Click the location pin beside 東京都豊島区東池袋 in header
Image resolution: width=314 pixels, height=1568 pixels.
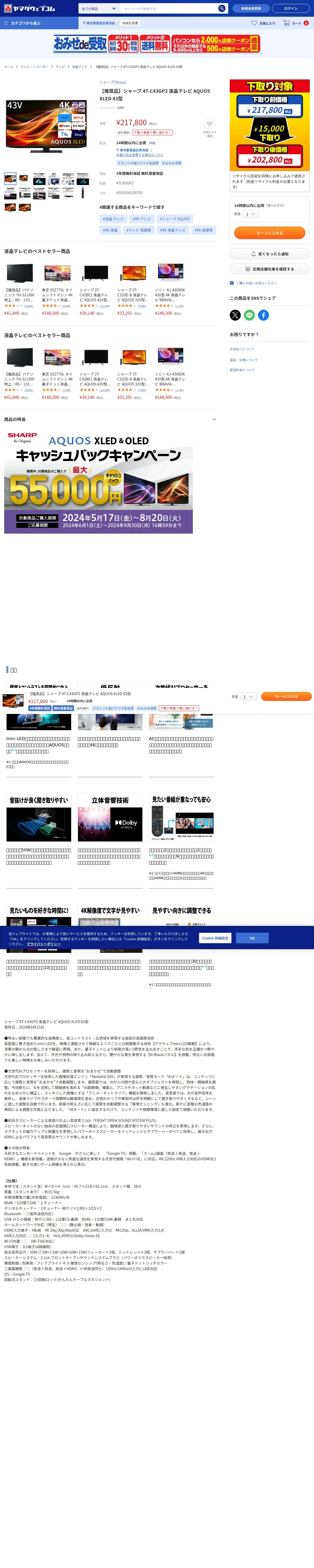coord(84,23)
